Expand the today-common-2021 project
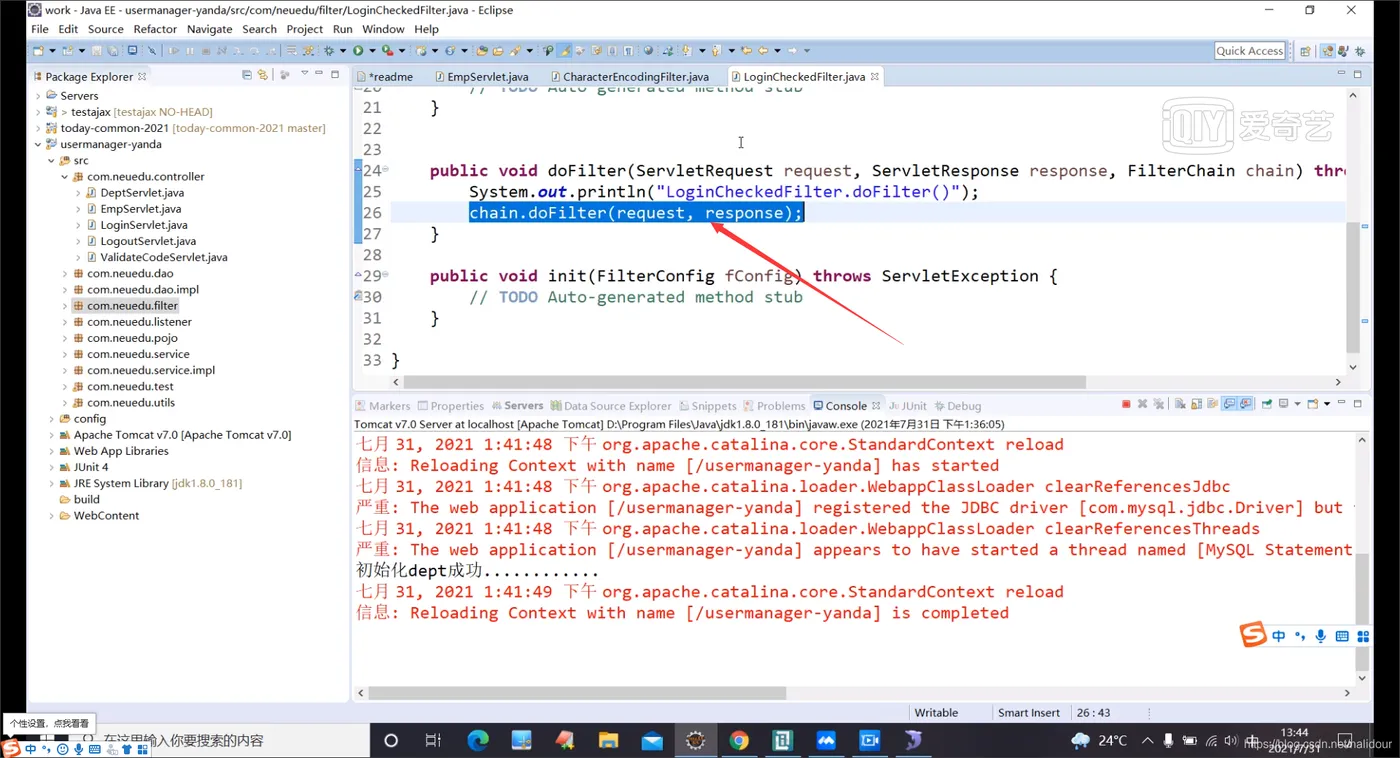 (38, 128)
